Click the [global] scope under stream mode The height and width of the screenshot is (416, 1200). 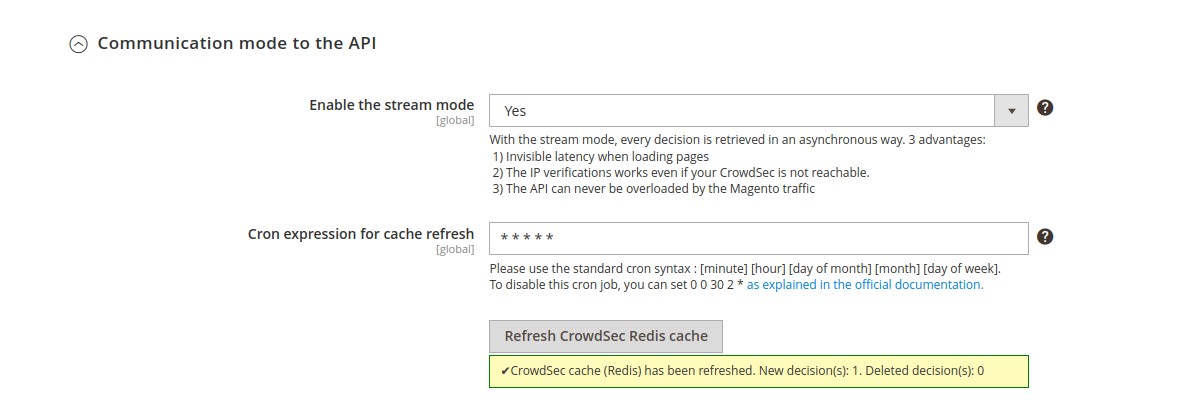[x=455, y=121]
